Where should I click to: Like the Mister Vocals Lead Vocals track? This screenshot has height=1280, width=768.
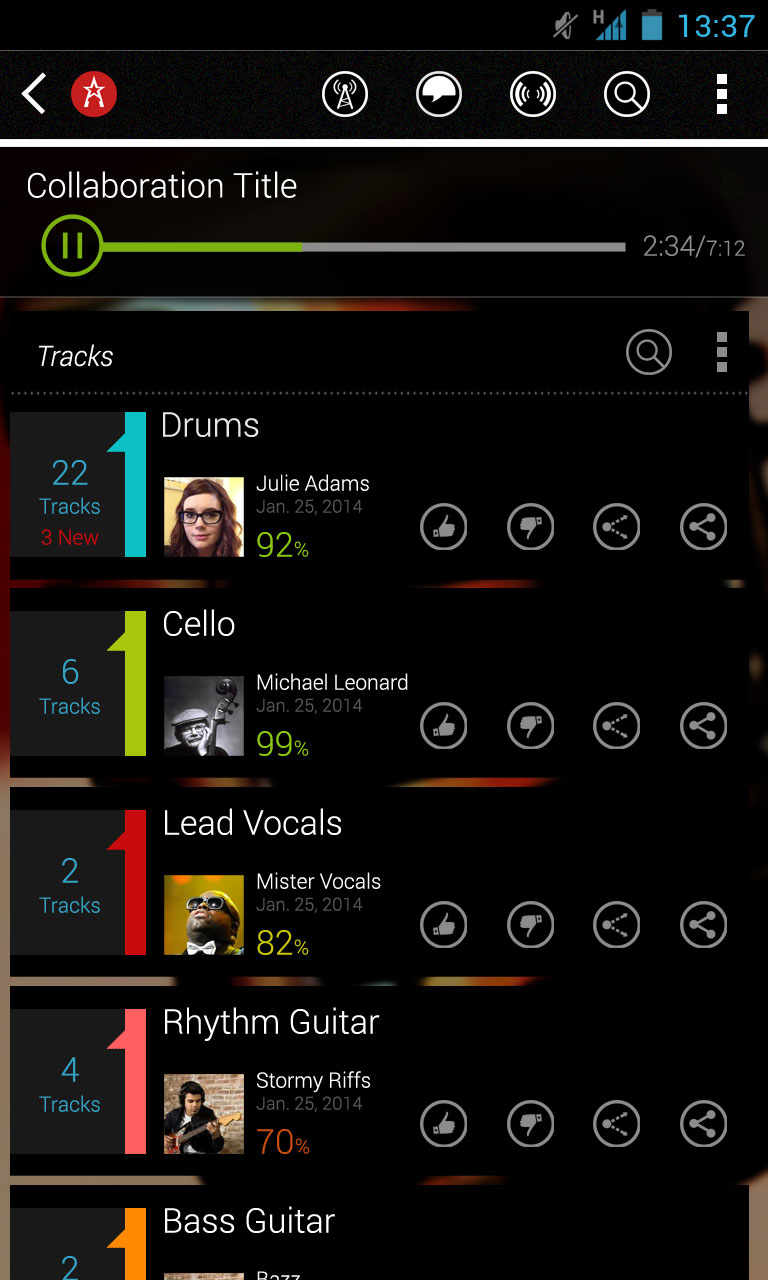(x=444, y=925)
